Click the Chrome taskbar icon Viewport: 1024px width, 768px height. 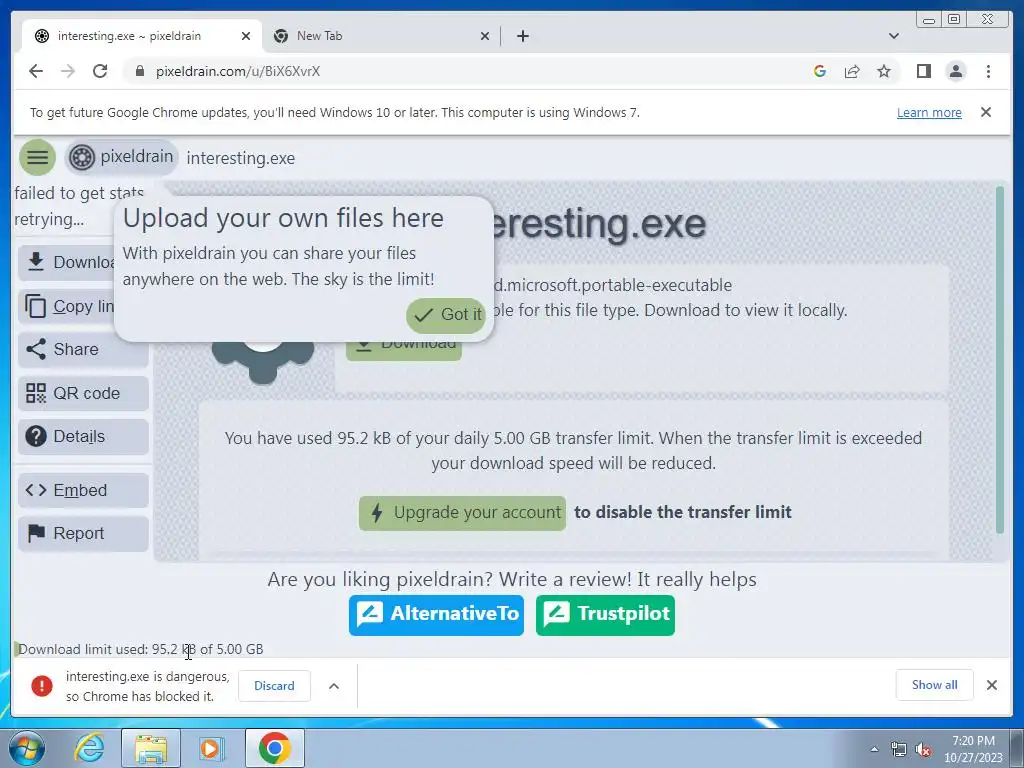point(275,748)
